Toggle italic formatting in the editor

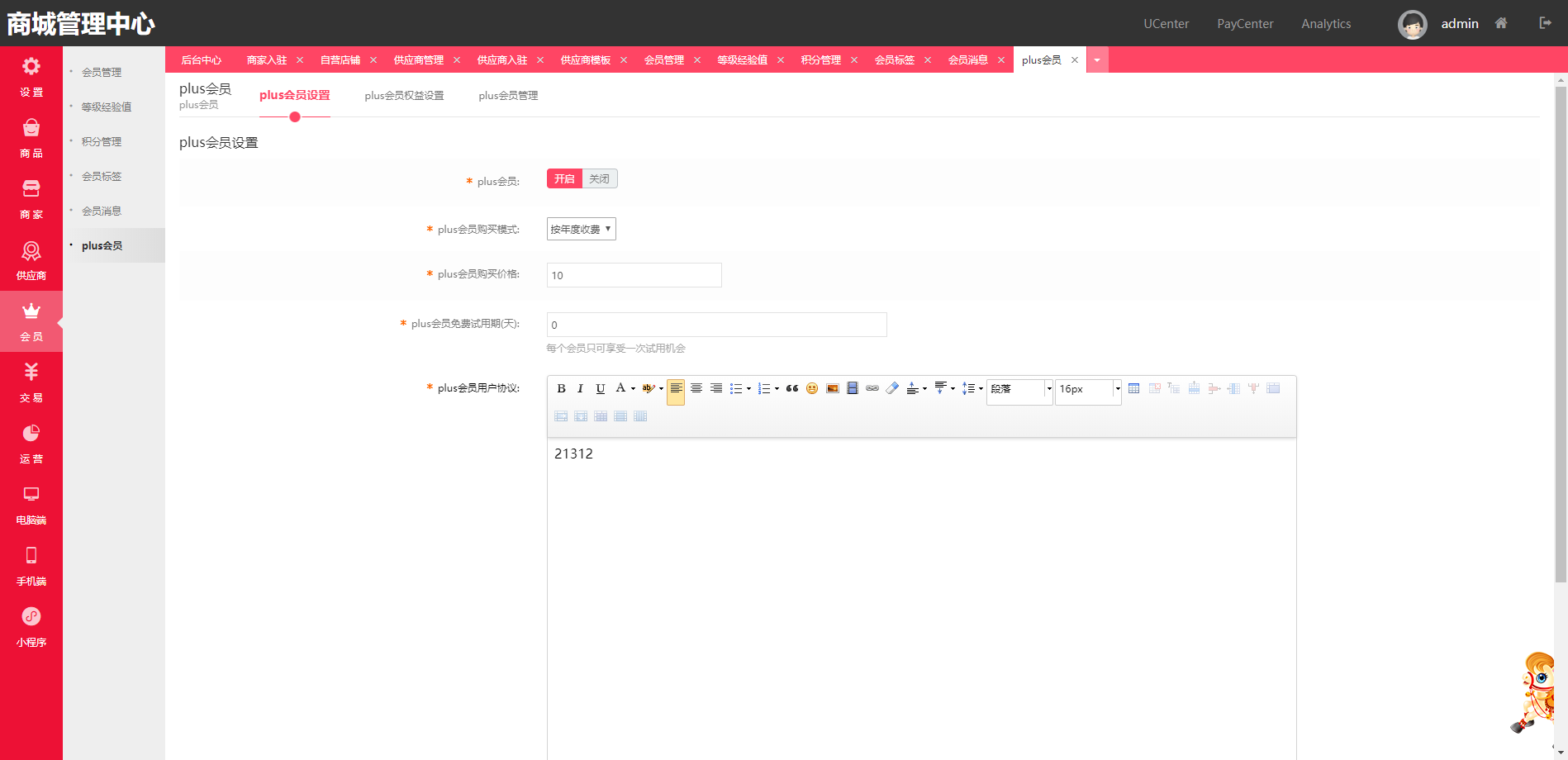tap(580, 388)
